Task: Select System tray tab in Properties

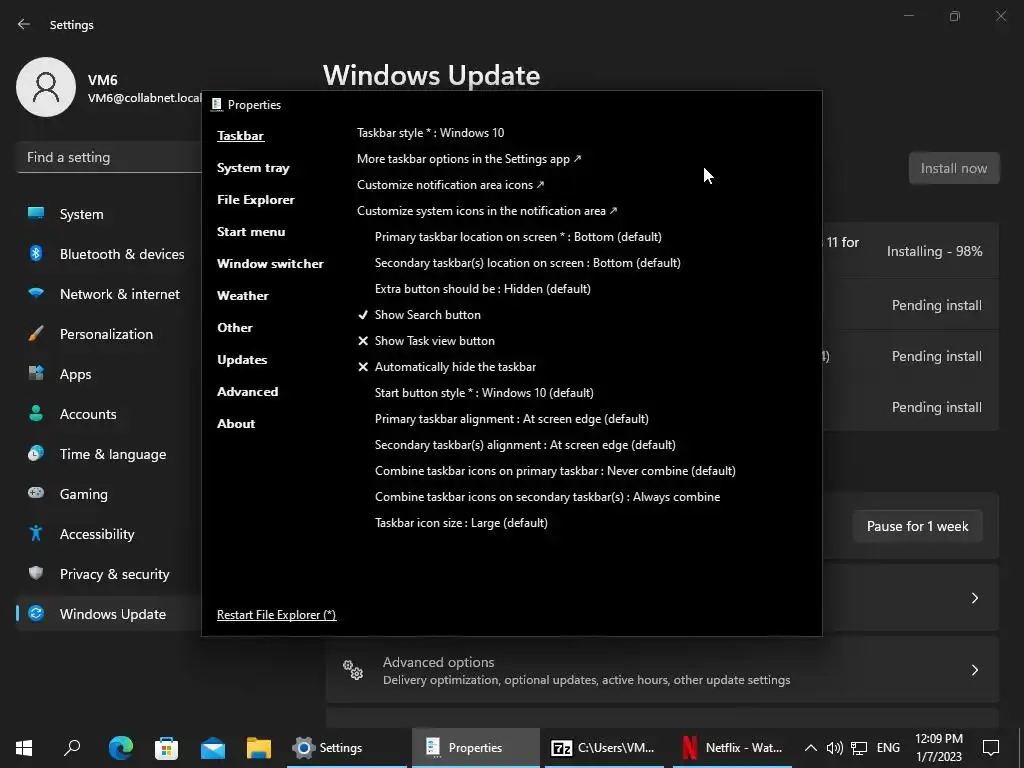Action: (x=253, y=168)
